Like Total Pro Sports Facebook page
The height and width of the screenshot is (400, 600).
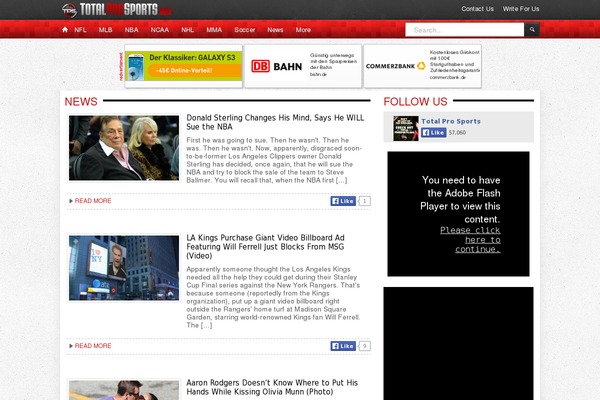click(434, 132)
